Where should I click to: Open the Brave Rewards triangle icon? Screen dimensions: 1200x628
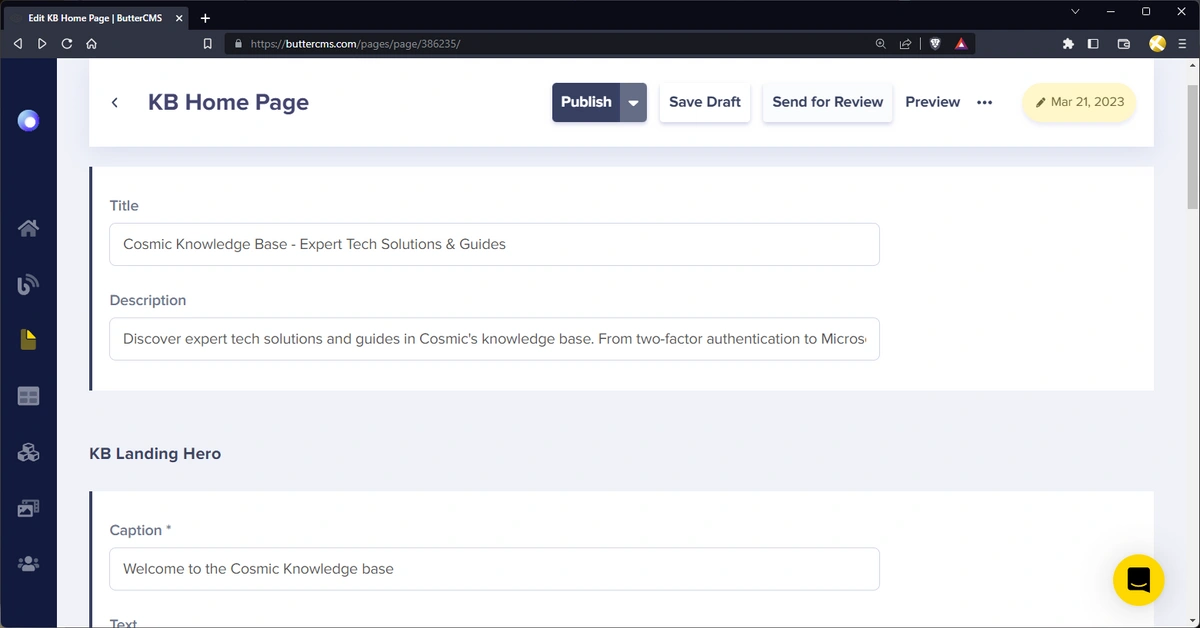coord(960,44)
